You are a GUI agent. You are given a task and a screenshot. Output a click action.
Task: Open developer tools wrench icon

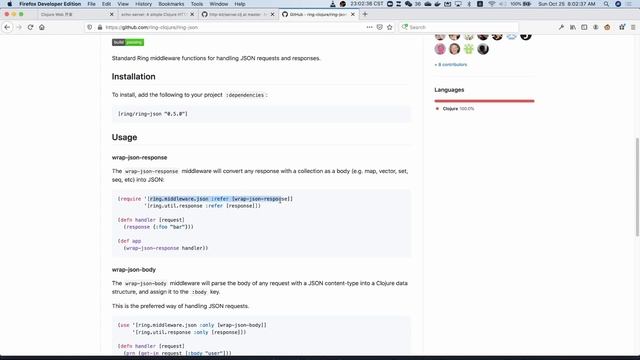(x=561, y=27)
